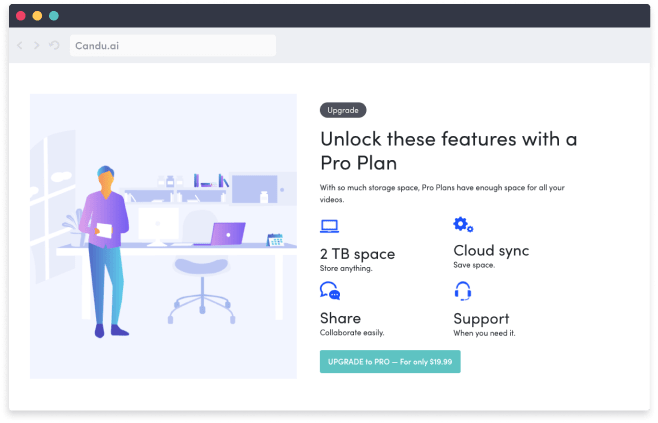Click the yellow minimize window dot
The height and width of the screenshot is (423, 658).
point(37,16)
